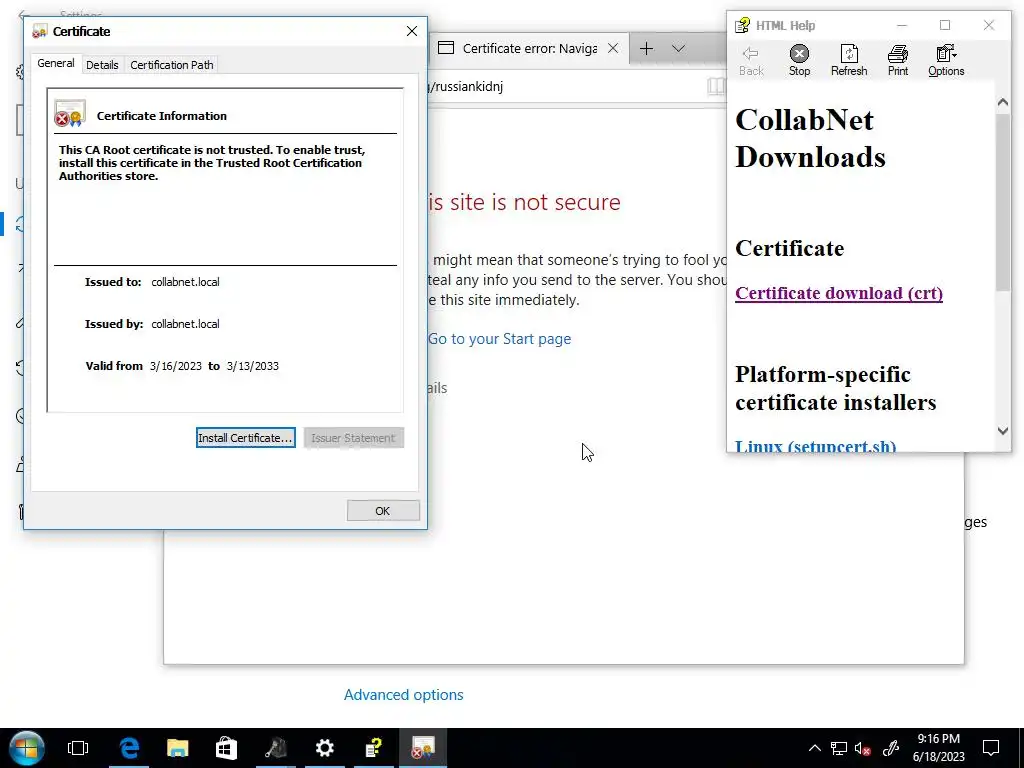This screenshot has height=768, width=1024.
Task: Open the Windows Start menu
Action: click(x=26, y=748)
